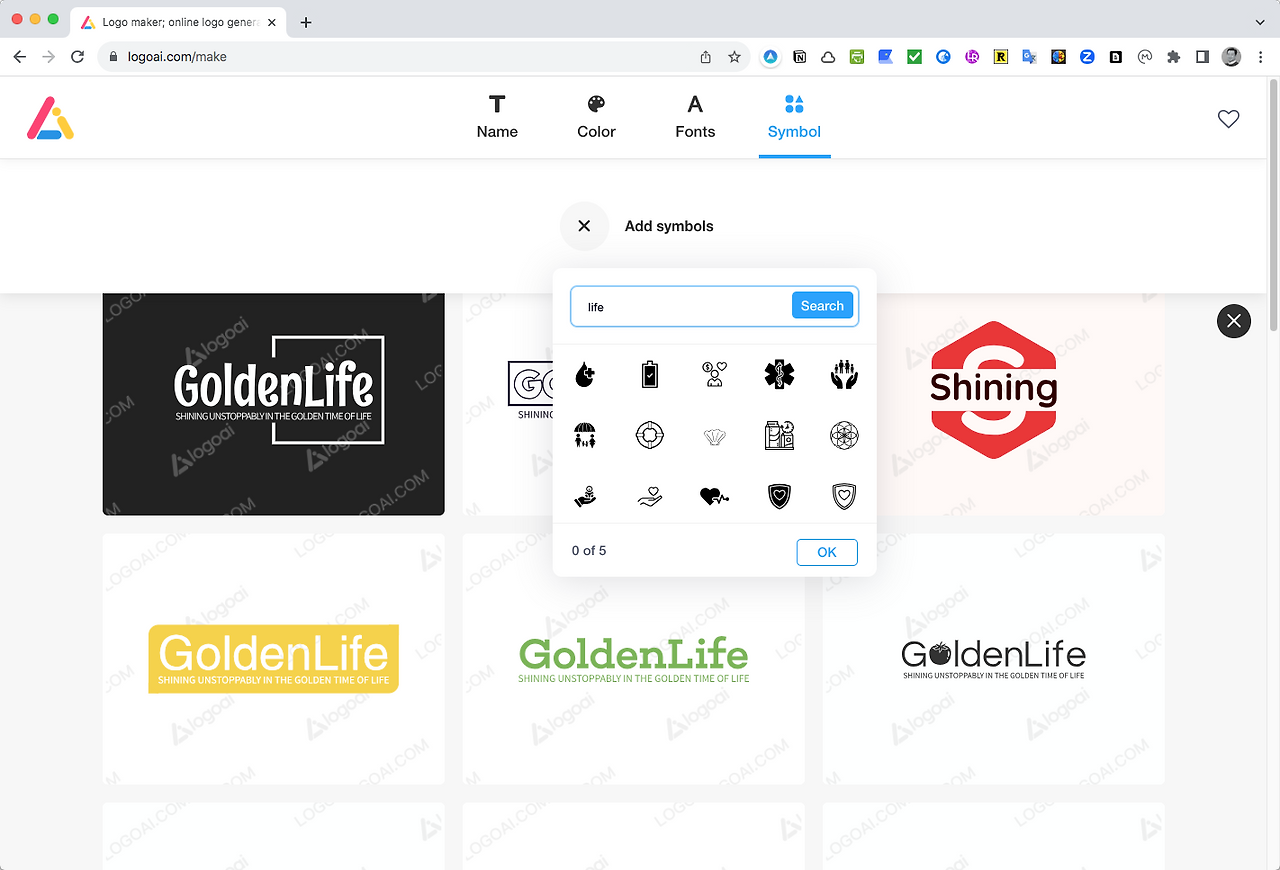The width and height of the screenshot is (1280, 870).
Task: Open the blue Z extension icon
Action: coord(1087,57)
